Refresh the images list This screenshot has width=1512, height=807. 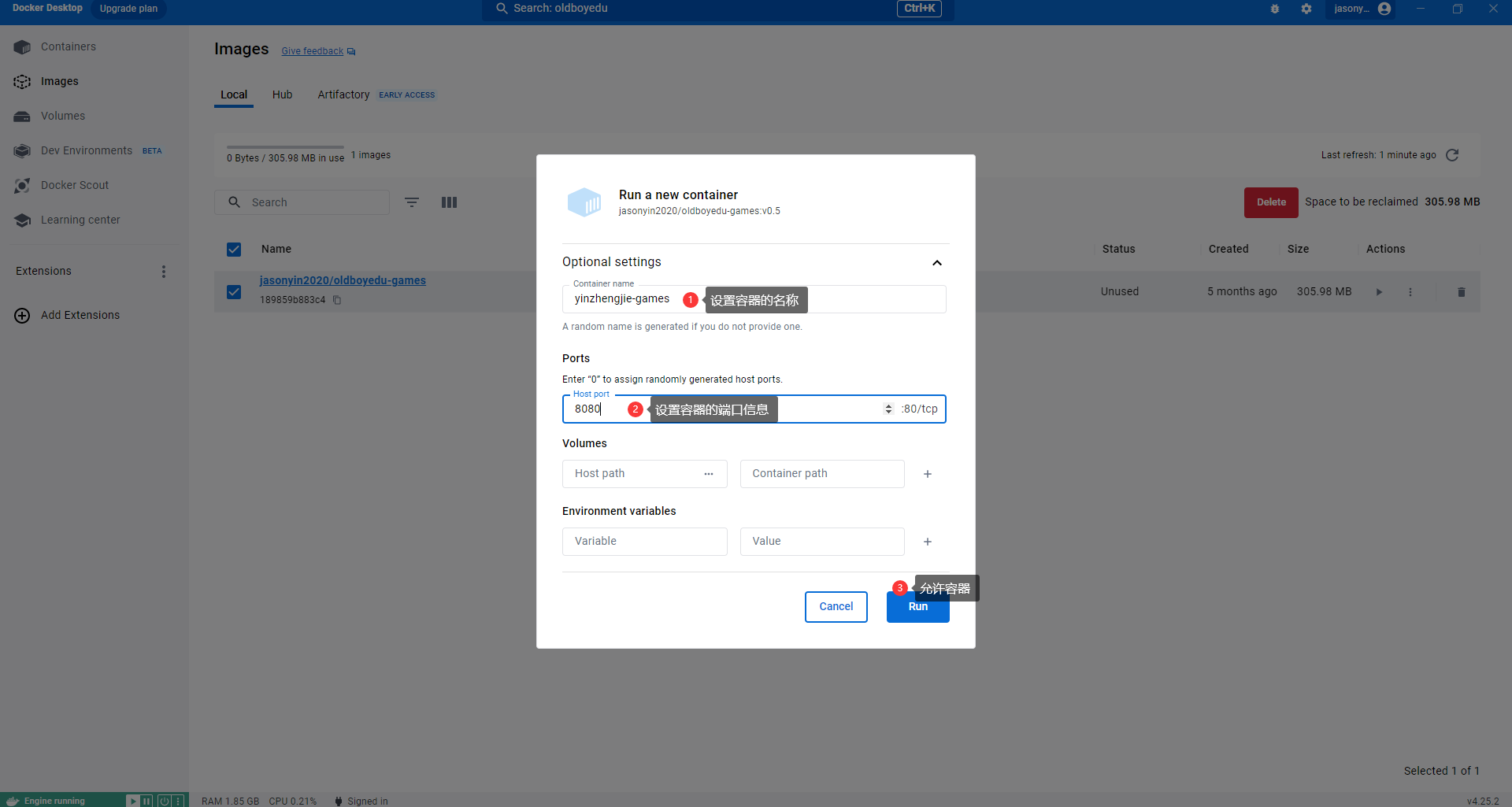tap(1452, 155)
